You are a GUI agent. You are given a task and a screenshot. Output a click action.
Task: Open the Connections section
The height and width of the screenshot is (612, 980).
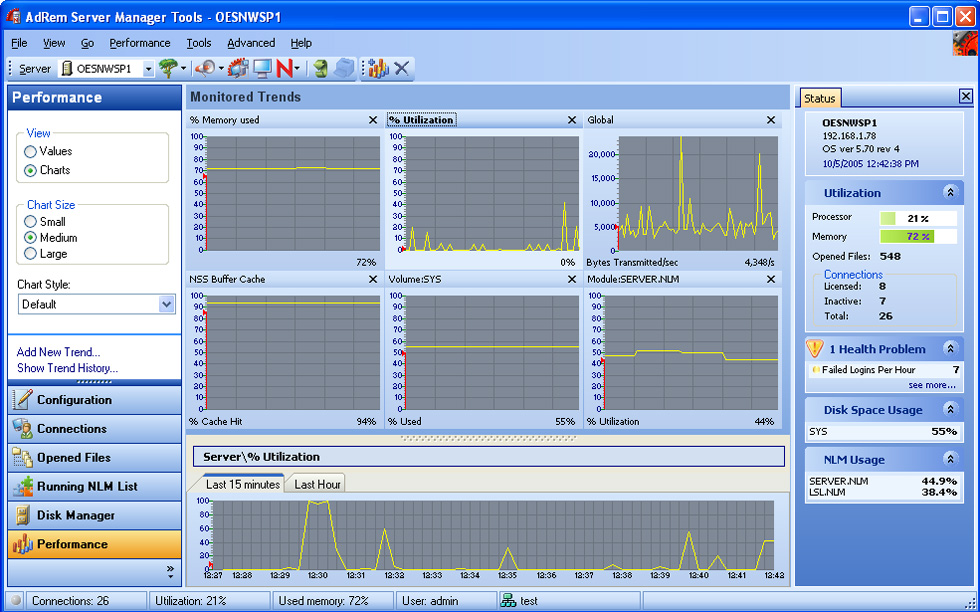point(94,429)
